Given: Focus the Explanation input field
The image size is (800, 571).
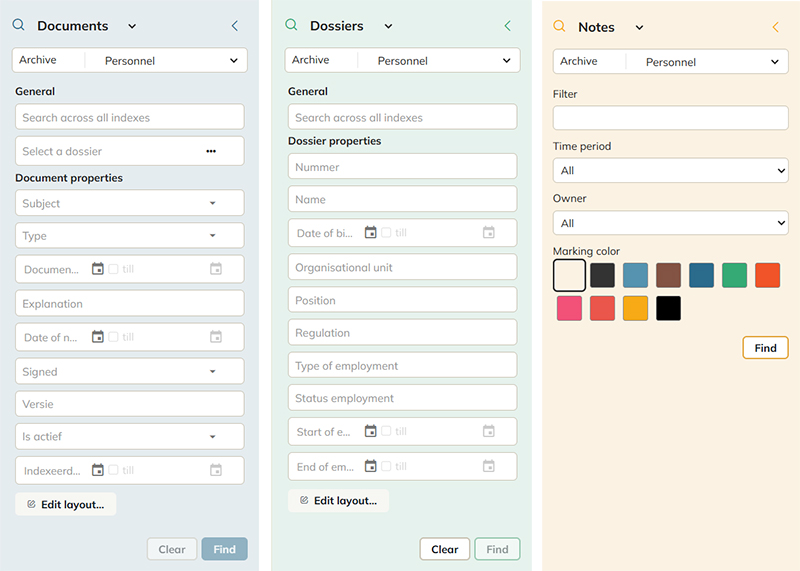Looking at the screenshot, I should pyautogui.click(x=130, y=303).
